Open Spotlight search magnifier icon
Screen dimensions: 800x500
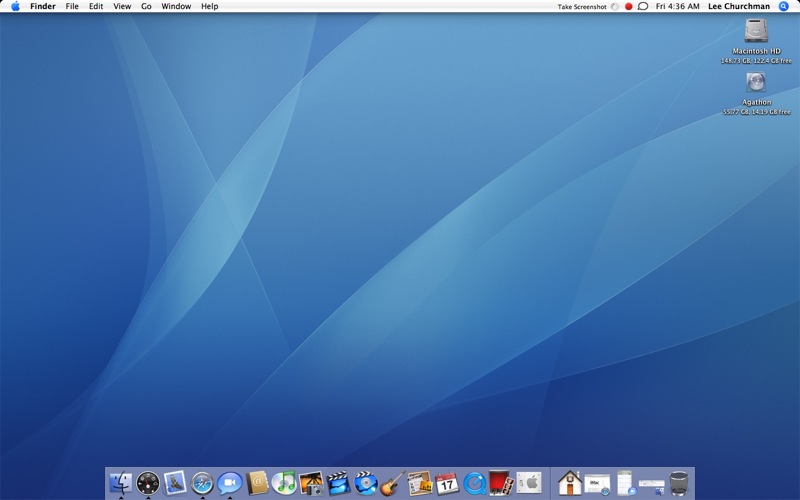(x=784, y=6)
